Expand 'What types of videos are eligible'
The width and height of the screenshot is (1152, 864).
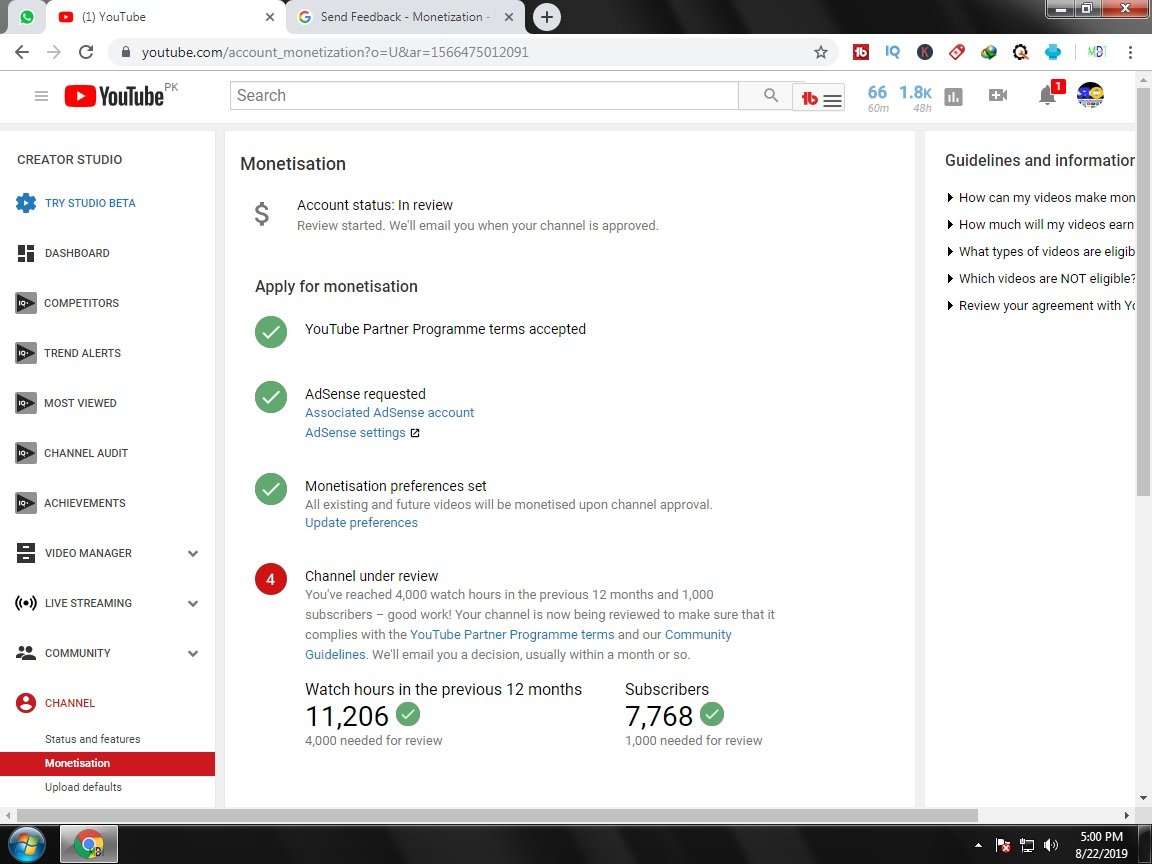[1040, 252]
